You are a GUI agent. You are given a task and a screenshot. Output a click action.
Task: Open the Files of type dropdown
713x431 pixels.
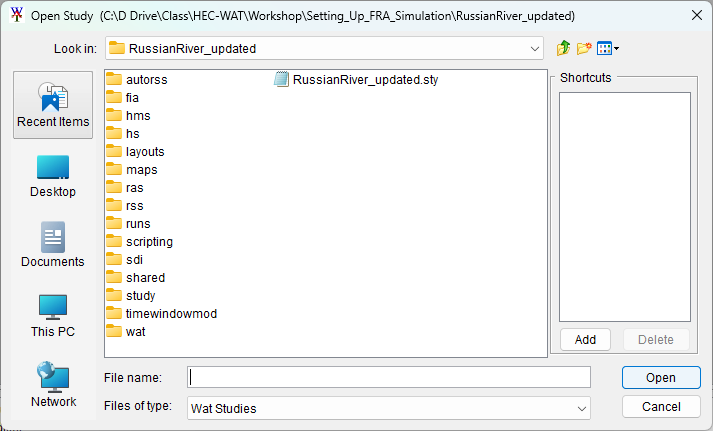pyautogui.click(x=582, y=408)
